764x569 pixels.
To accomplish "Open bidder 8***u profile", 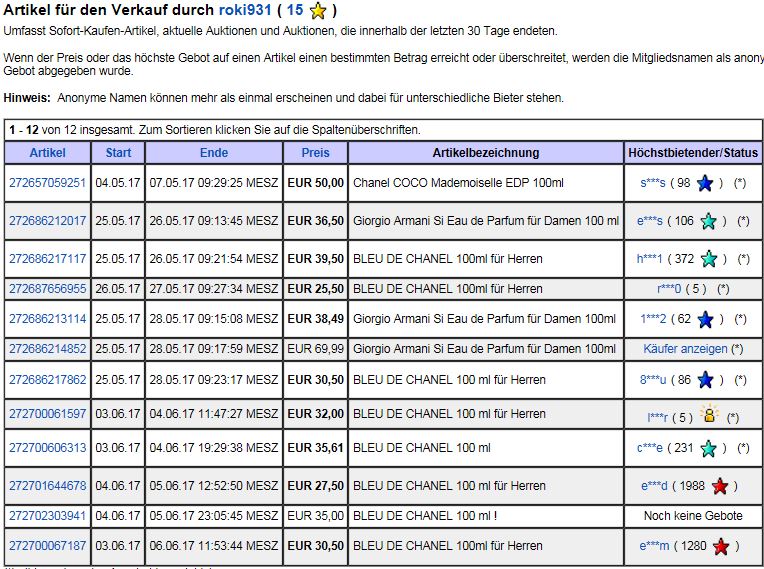I will tap(653, 380).
